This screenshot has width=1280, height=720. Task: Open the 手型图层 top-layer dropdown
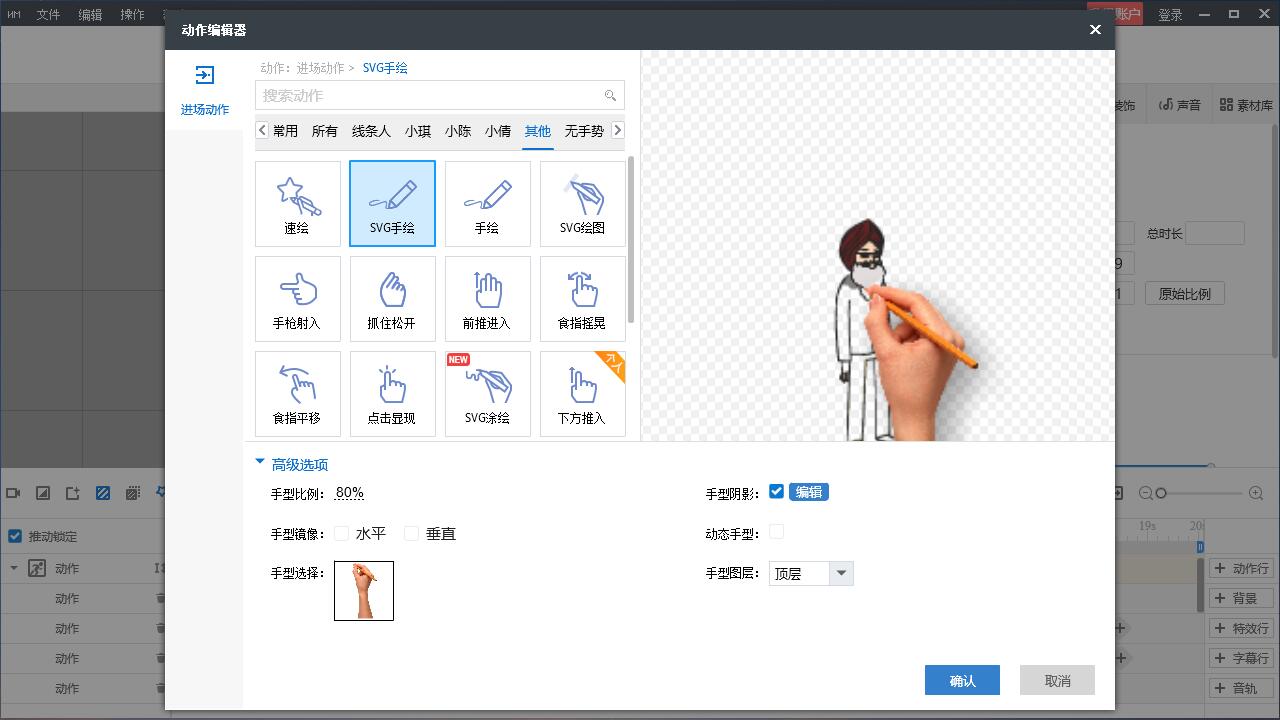[839, 573]
